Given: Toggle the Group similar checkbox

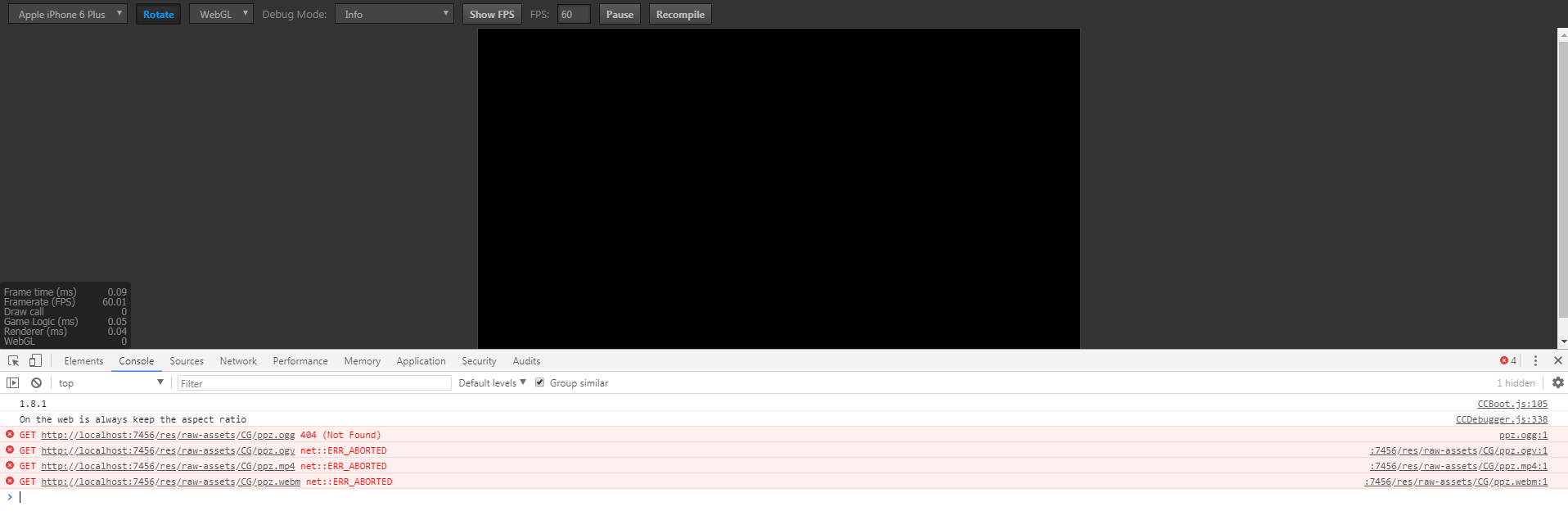Looking at the screenshot, I should [x=540, y=382].
